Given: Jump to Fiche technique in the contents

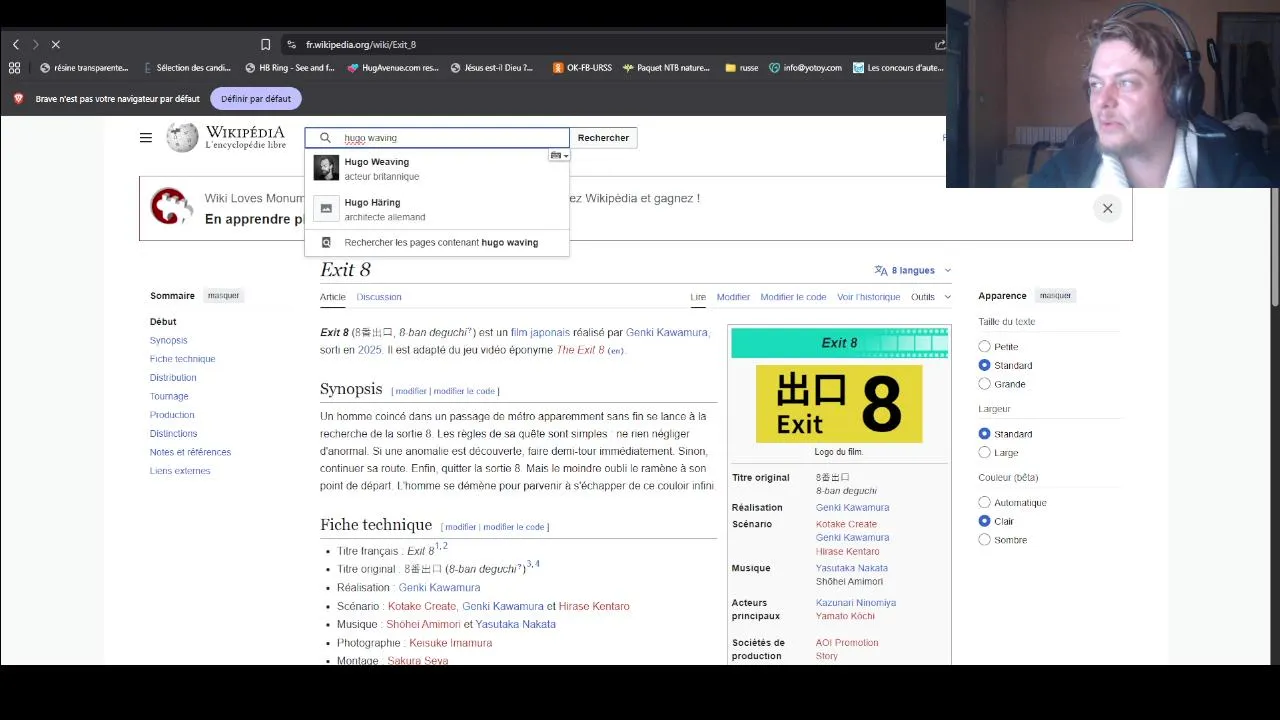Looking at the screenshot, I should pos(182,359).
